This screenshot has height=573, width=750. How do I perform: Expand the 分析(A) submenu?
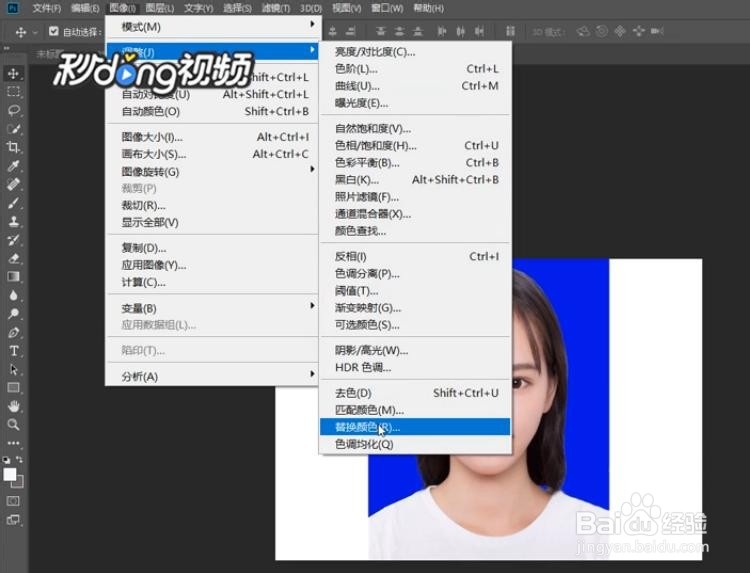213,376
